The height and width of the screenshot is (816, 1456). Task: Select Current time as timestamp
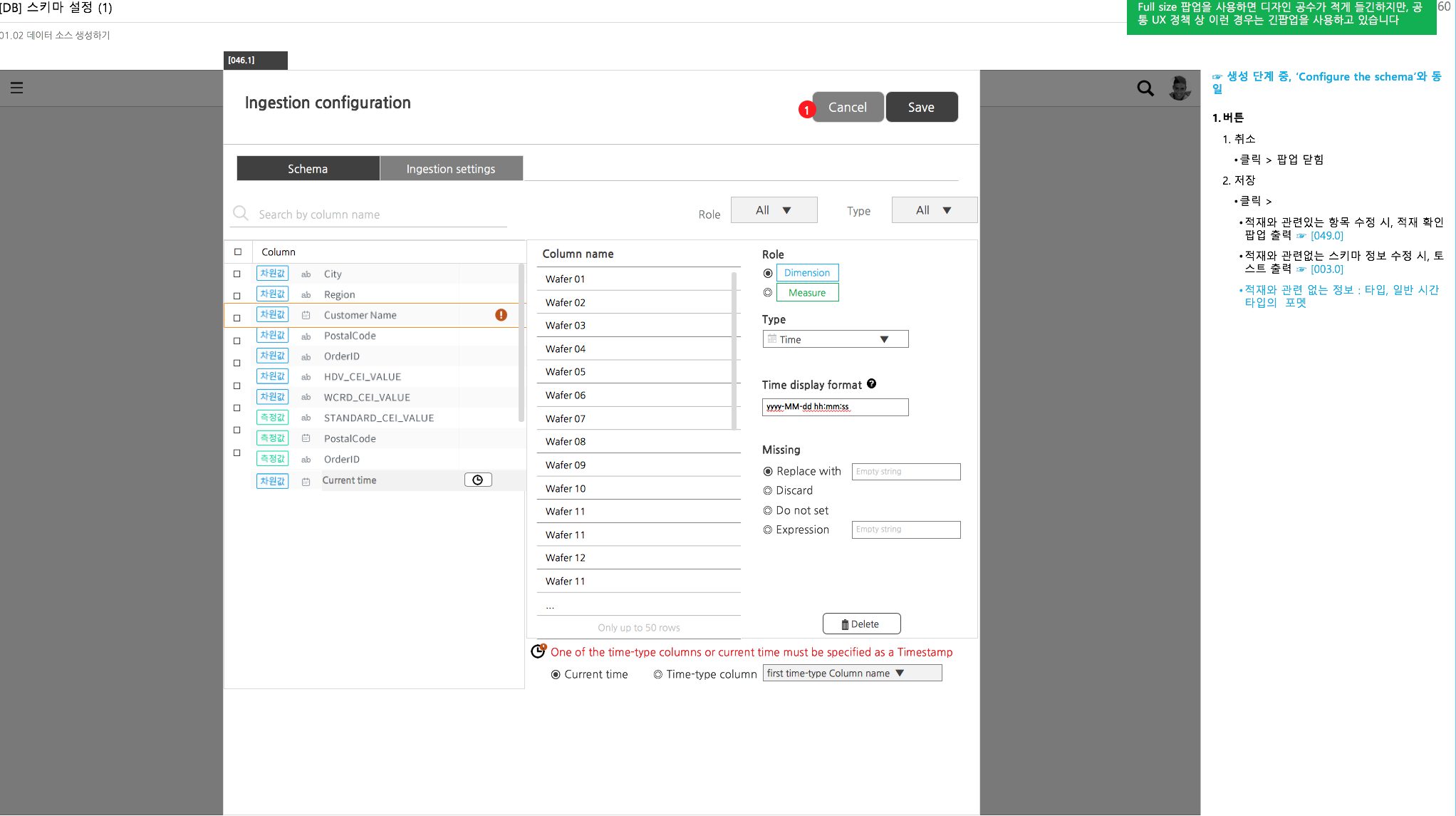pos(556,674)
